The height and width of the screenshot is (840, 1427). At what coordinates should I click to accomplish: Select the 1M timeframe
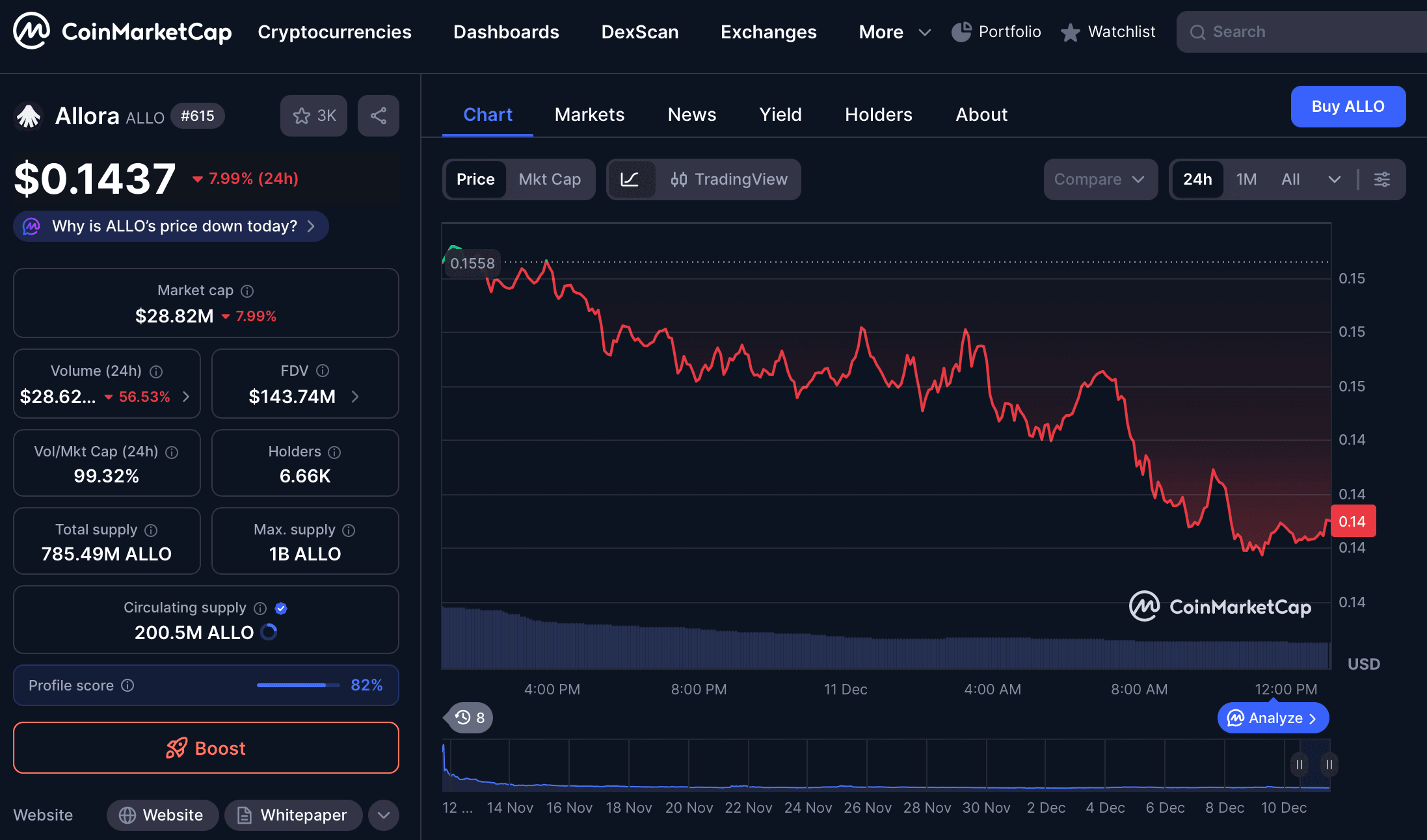[x=1246, y=179]
